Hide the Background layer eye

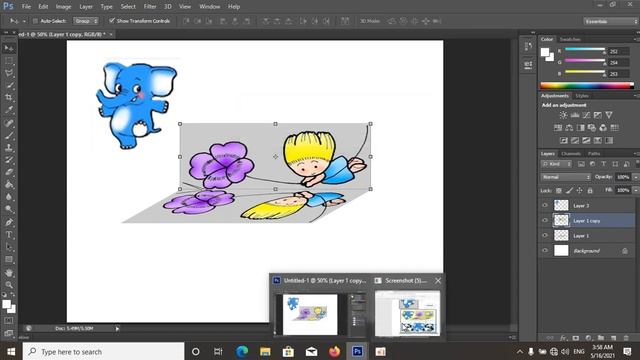pyautogui.click(x=545, y=251)
